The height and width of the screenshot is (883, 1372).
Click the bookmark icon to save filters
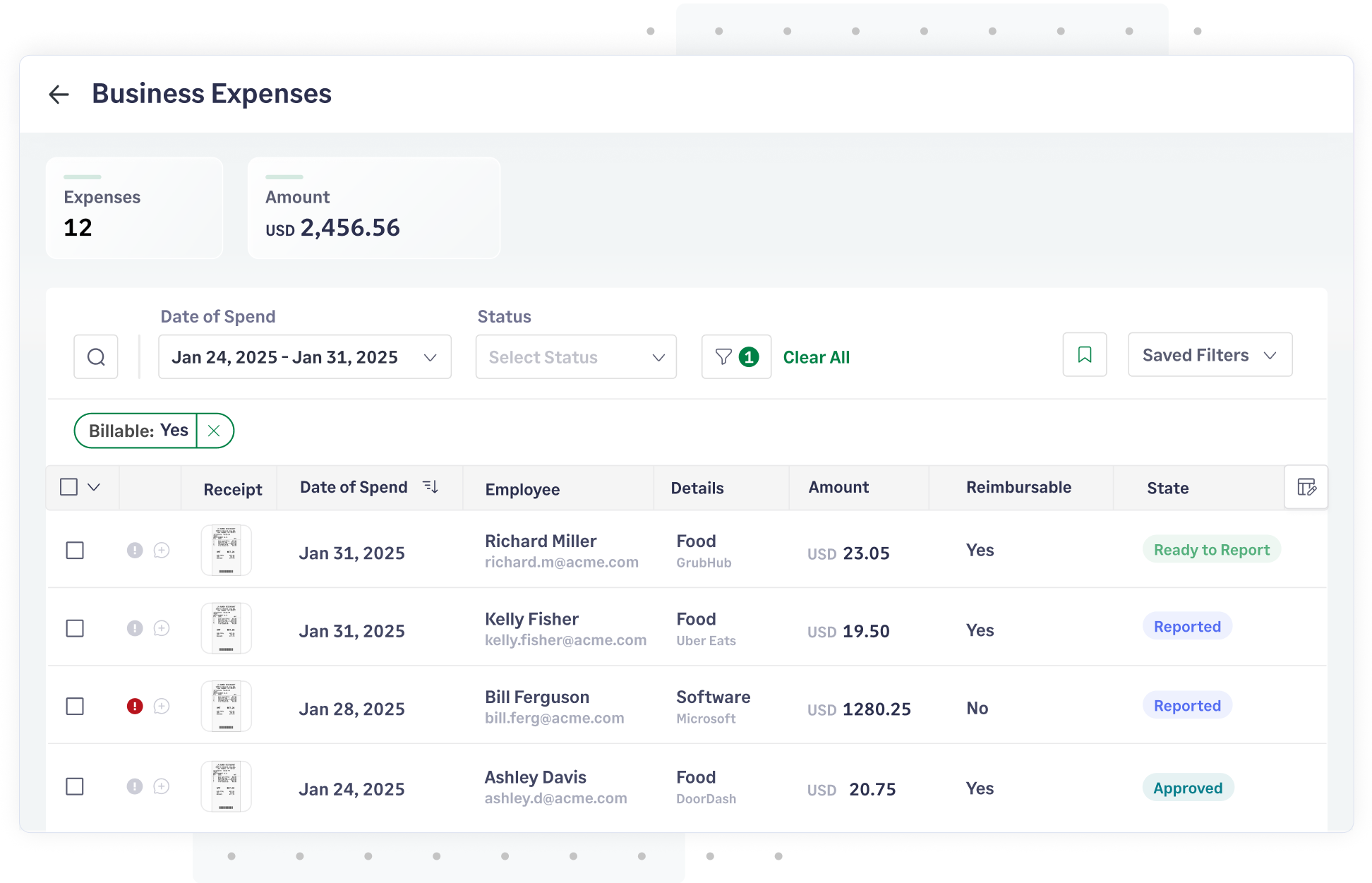(1085, 354)
